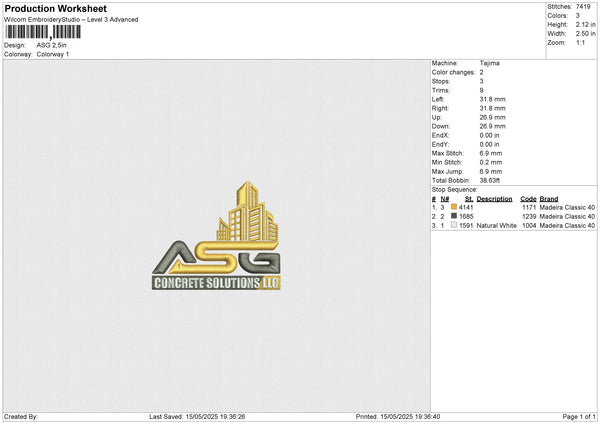Screen dimensions: 600x424
Task: Click the 'Color changes:' label
Action: (453, 72)
